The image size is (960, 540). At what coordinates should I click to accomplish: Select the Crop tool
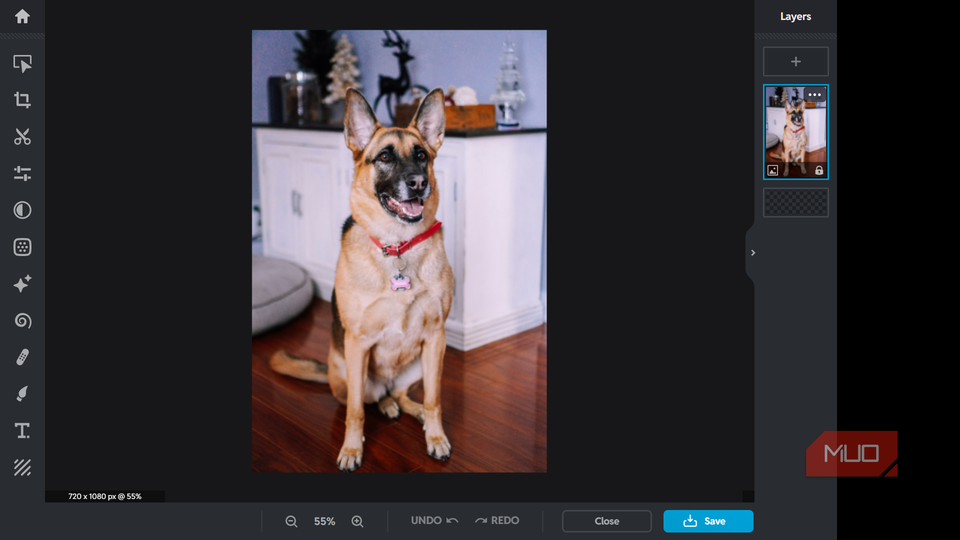pos(23,100)
